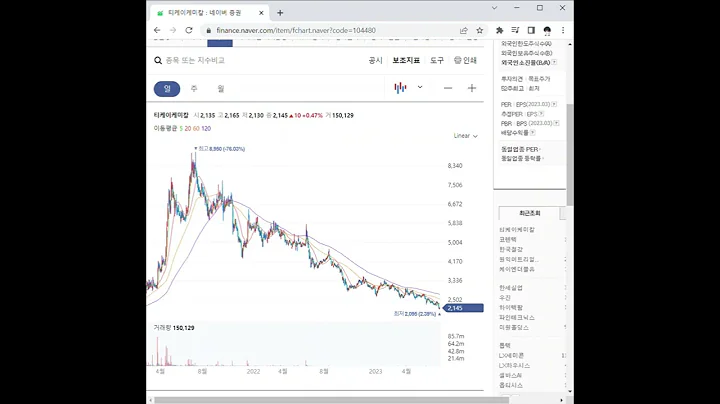Click the 최저 low price label

point(417,314)
